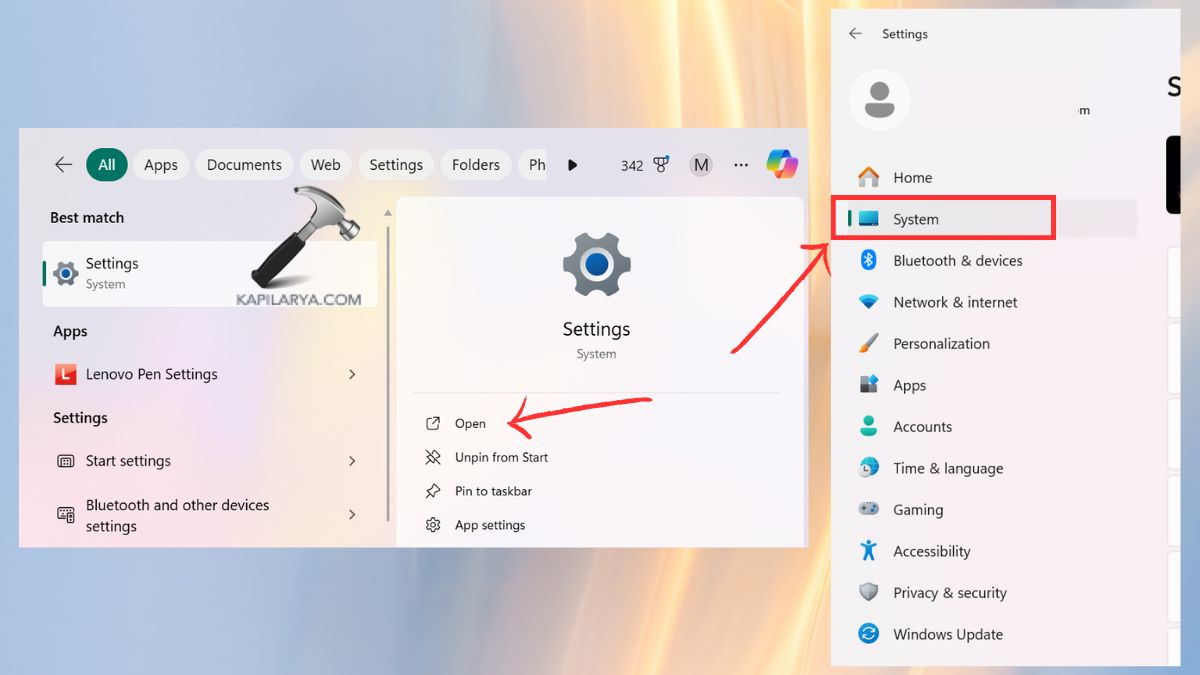Click the Accessibility icon in the sidebar
Screen dimensions: 1200x675
(868, 550)
